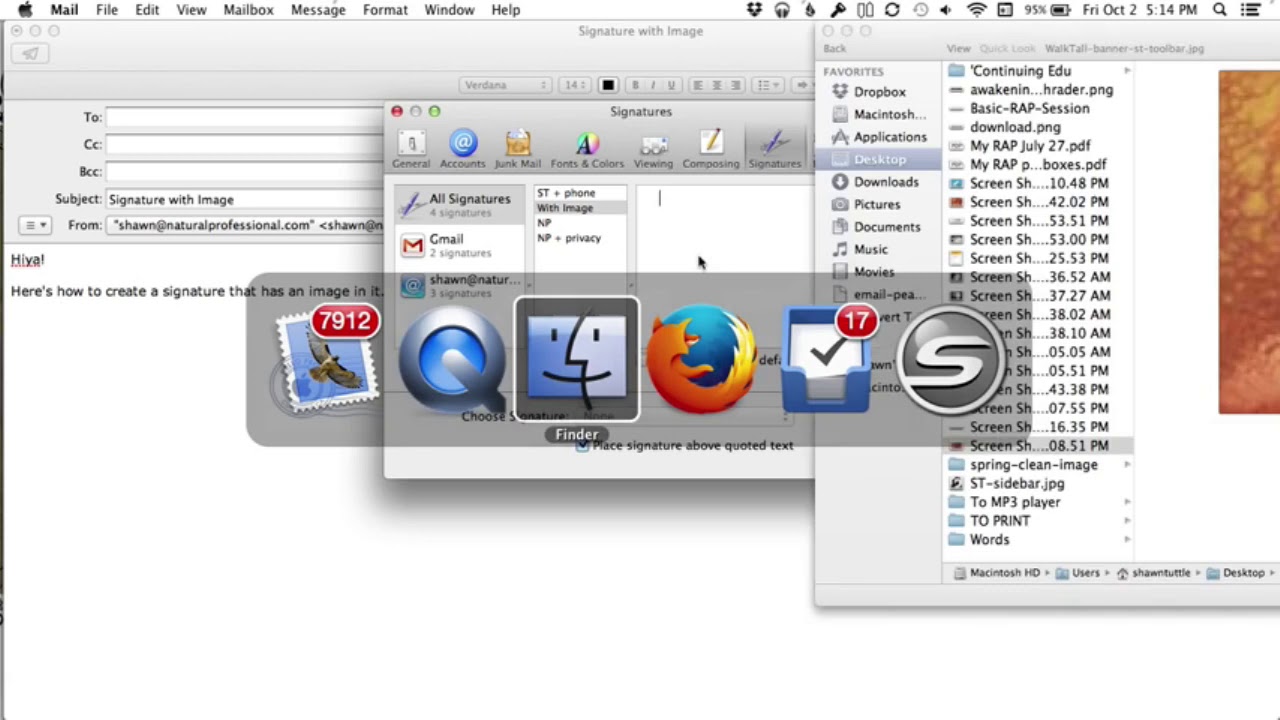Open the File menu
The width and height of the screenshot is (1280, 720).
(x=107, y=10)
